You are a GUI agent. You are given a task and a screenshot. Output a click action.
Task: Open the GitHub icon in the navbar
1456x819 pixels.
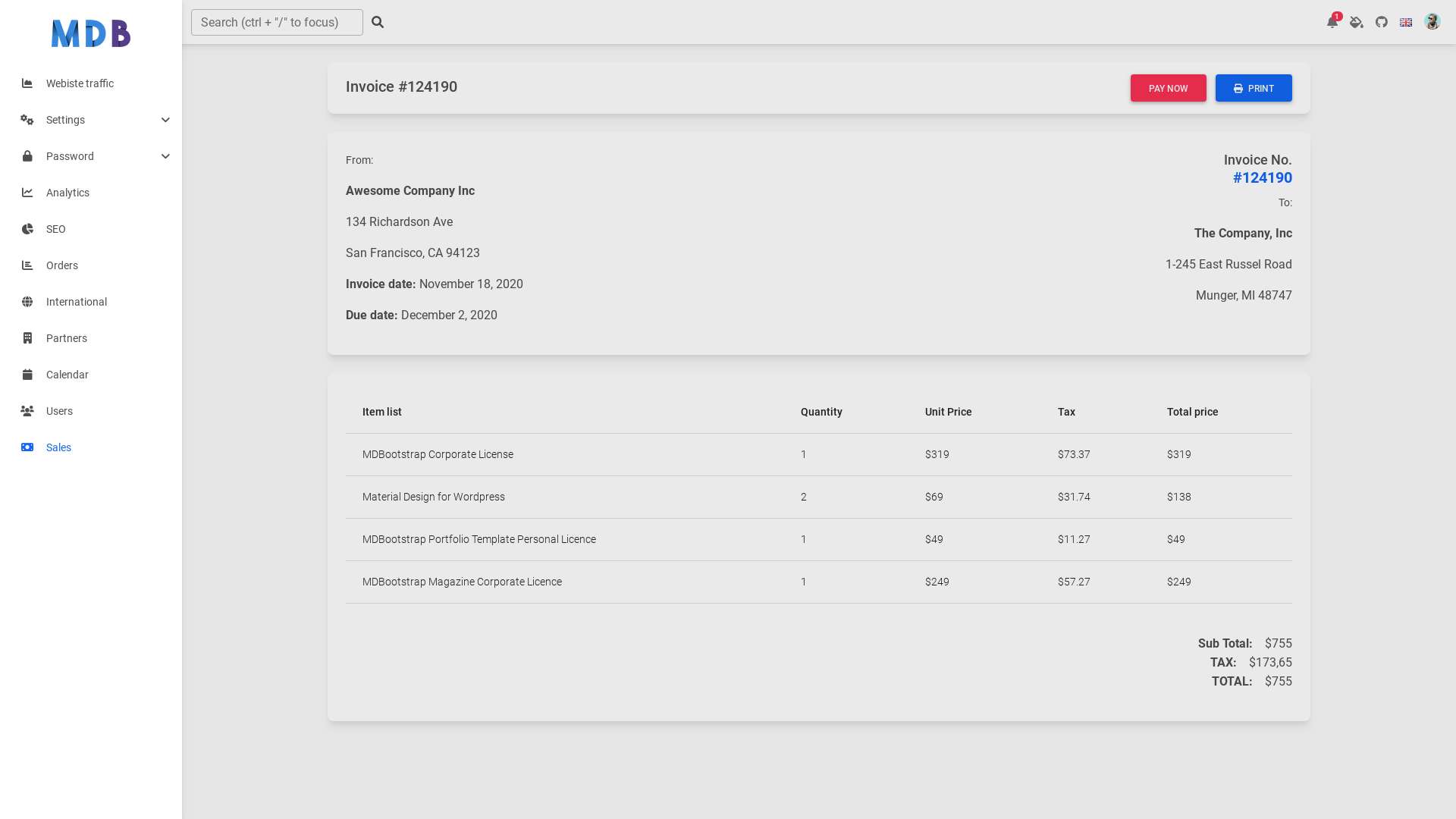tap(1381, 22)
